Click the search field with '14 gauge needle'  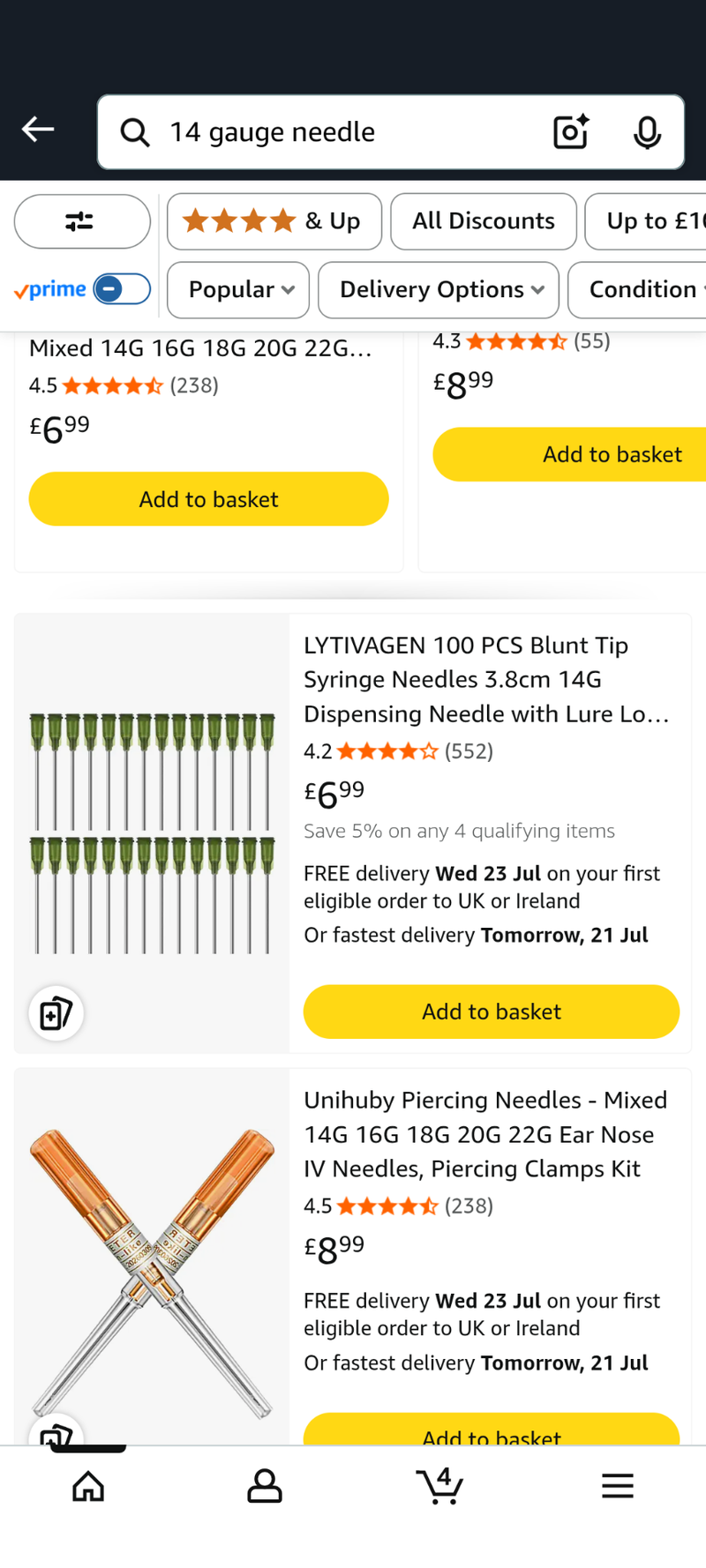pos(353,132)
